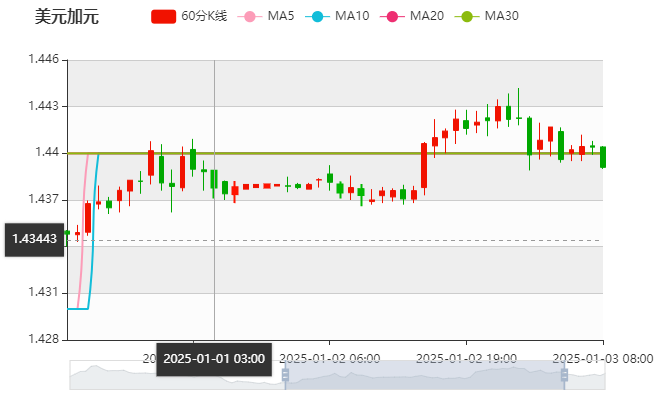The height and width of the screenshot is (400, 670).
Task: Click the right handle of zoom slider
Action: pyautogui.click(x=569, y=375)
